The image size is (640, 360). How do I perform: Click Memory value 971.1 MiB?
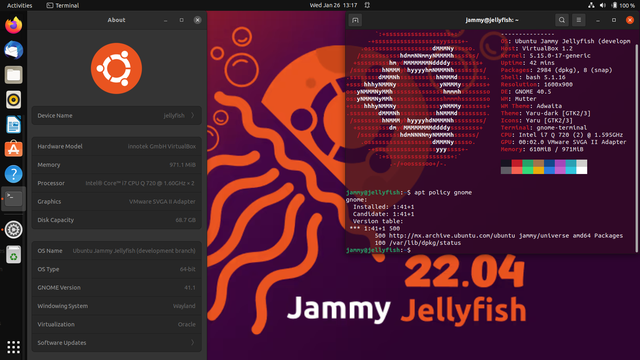point(182,165)
